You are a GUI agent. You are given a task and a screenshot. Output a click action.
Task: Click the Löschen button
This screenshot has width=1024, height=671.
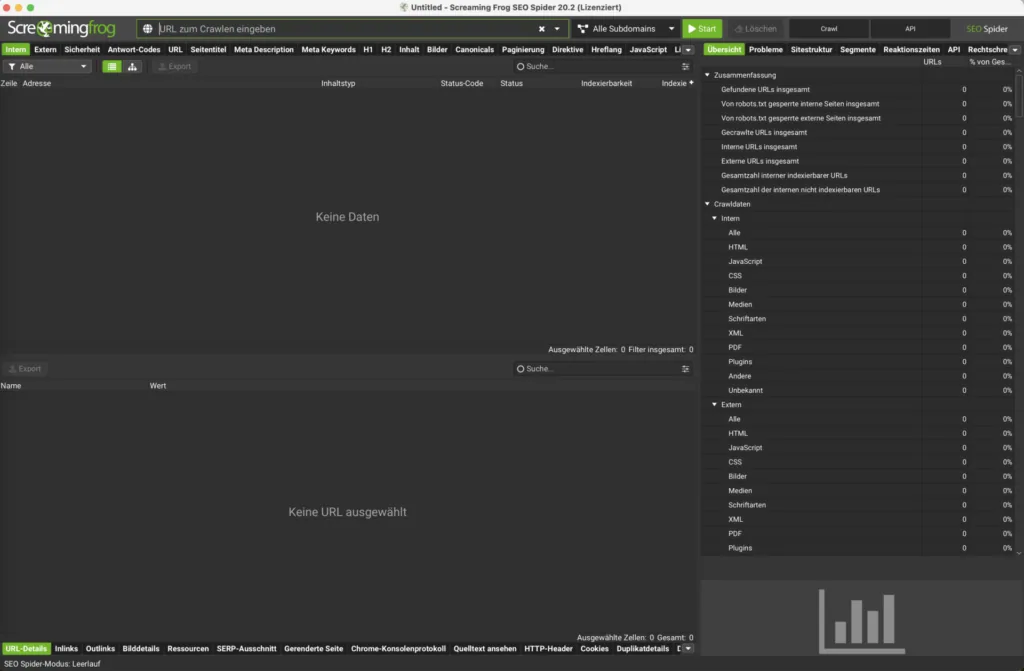point(756,29)
